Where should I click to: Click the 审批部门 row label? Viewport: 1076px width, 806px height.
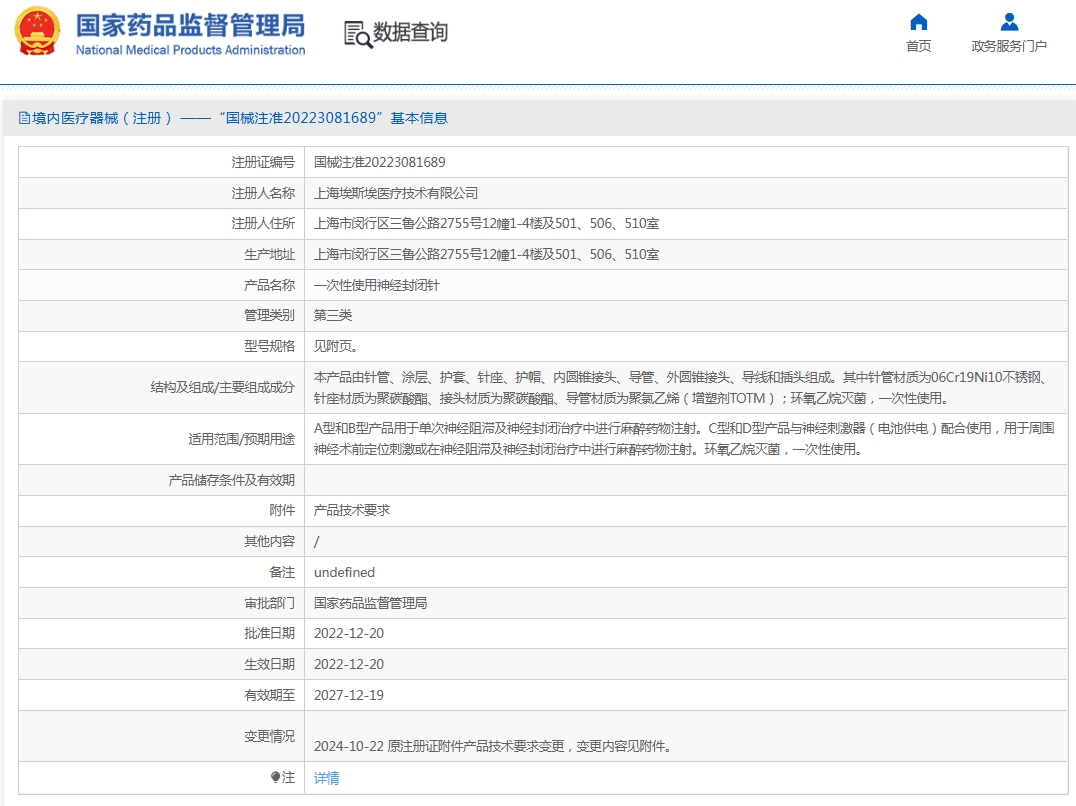click(270, 603)
